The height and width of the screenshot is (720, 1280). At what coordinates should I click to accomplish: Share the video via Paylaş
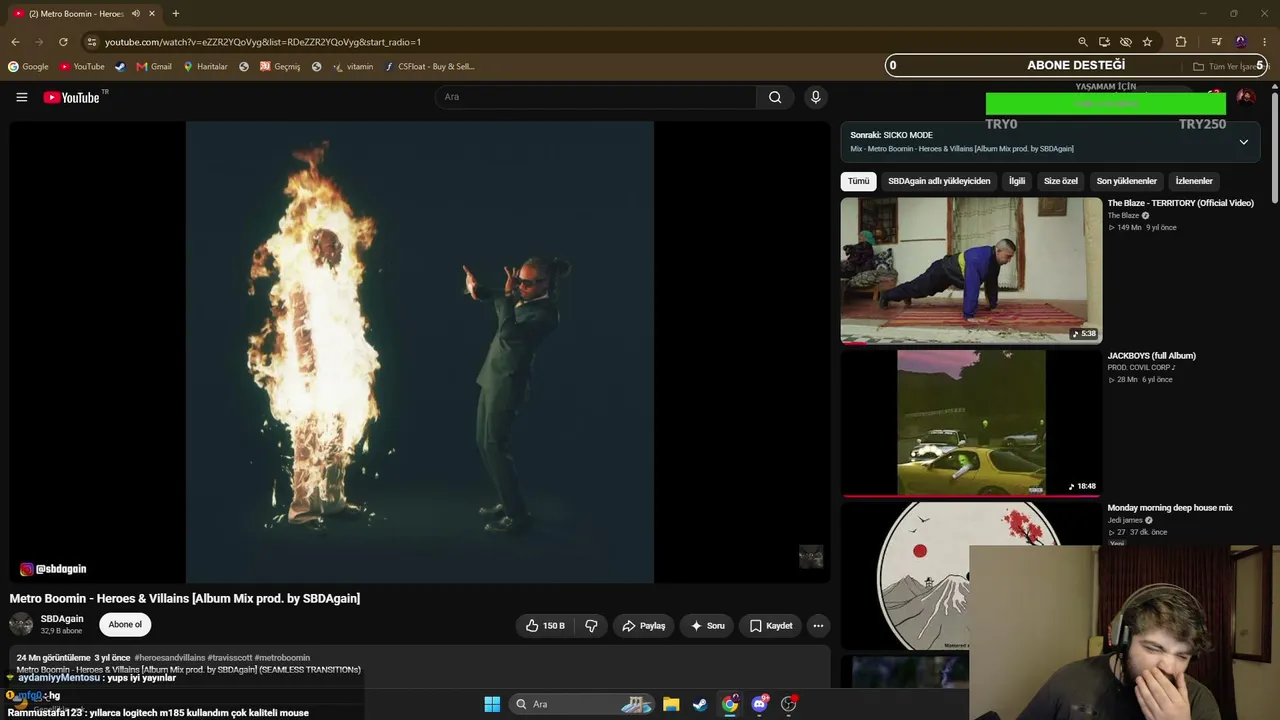(643, 626)
